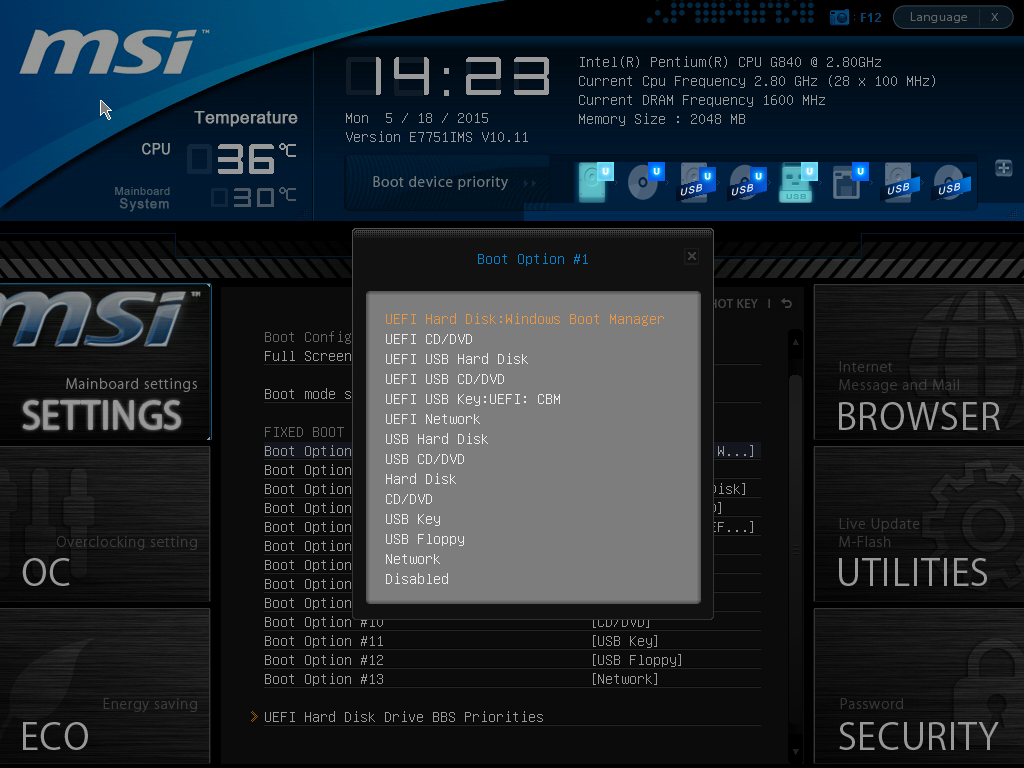
Task: Pick USB Hard Disk from list
Action: (x=436, y=440)
